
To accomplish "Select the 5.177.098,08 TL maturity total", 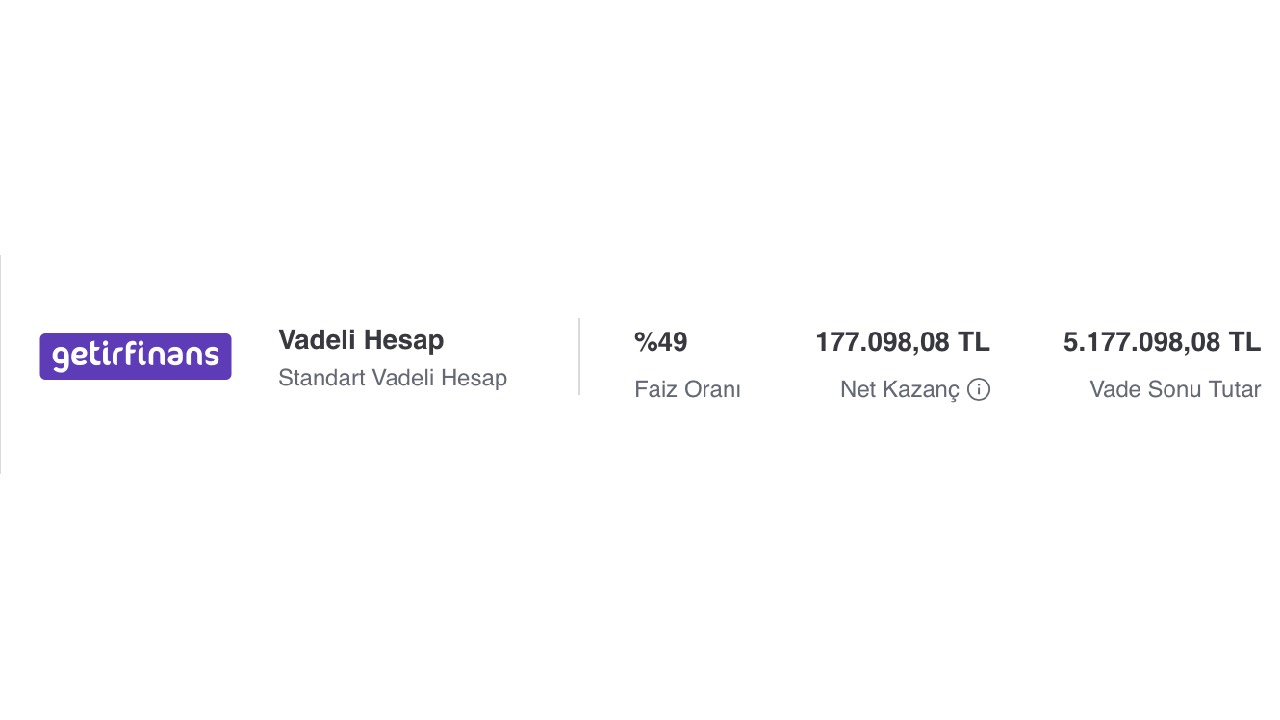I will 1162,342.
